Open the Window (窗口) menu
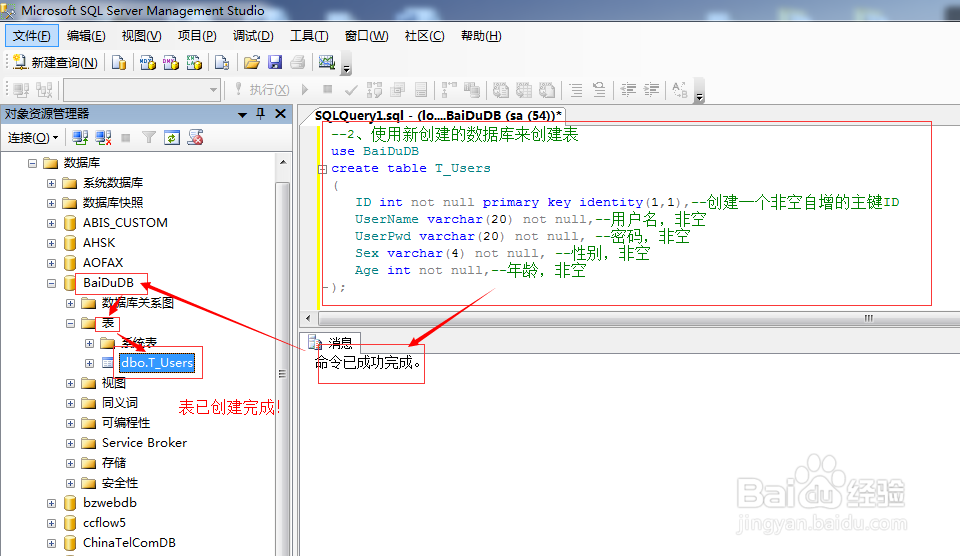 [x=366, y=36]
